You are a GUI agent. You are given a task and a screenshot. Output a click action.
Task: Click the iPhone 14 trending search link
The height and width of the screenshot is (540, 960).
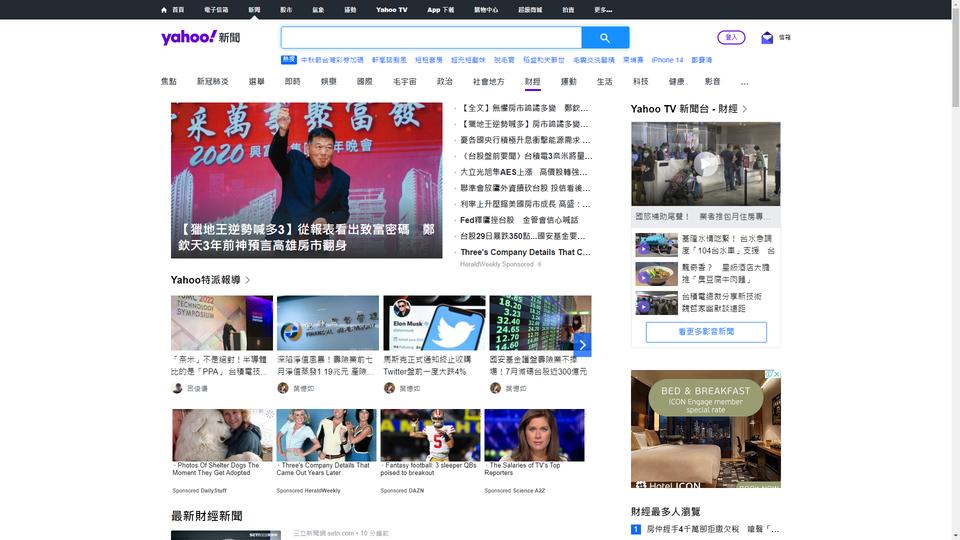pos(667,60)
